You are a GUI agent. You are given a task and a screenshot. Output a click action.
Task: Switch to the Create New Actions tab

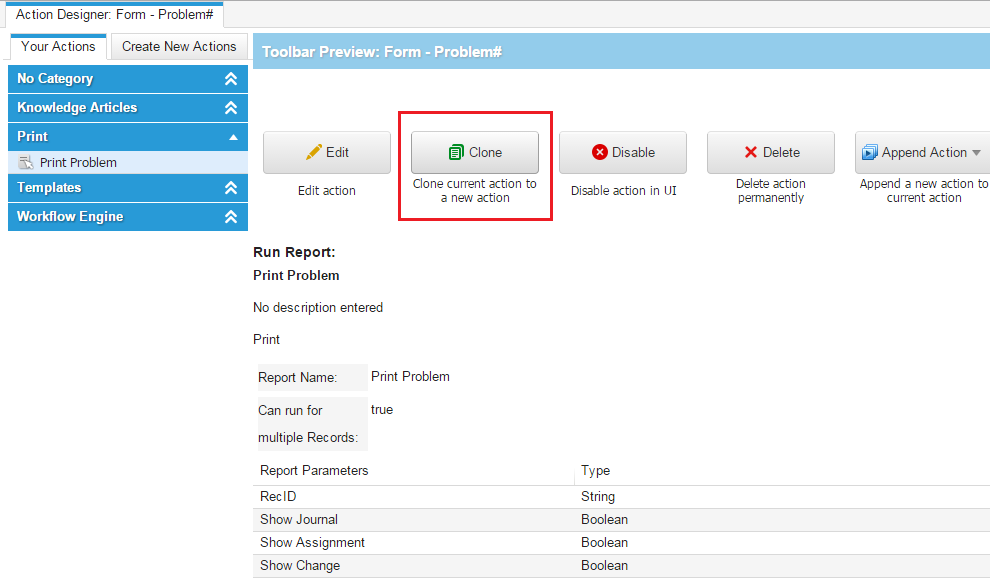click(x=179, y=46)
